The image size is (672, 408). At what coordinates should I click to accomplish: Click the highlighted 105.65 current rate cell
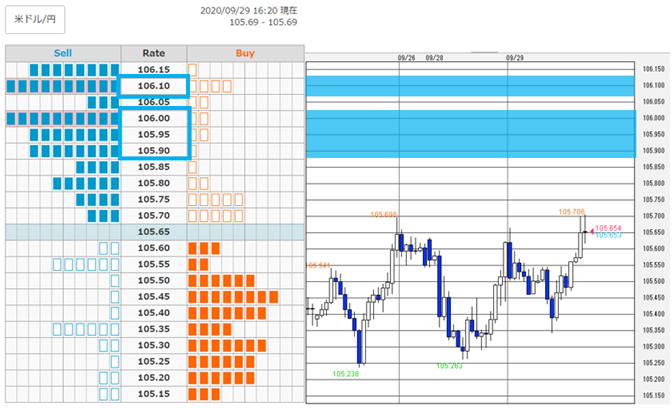click(154, 232)
